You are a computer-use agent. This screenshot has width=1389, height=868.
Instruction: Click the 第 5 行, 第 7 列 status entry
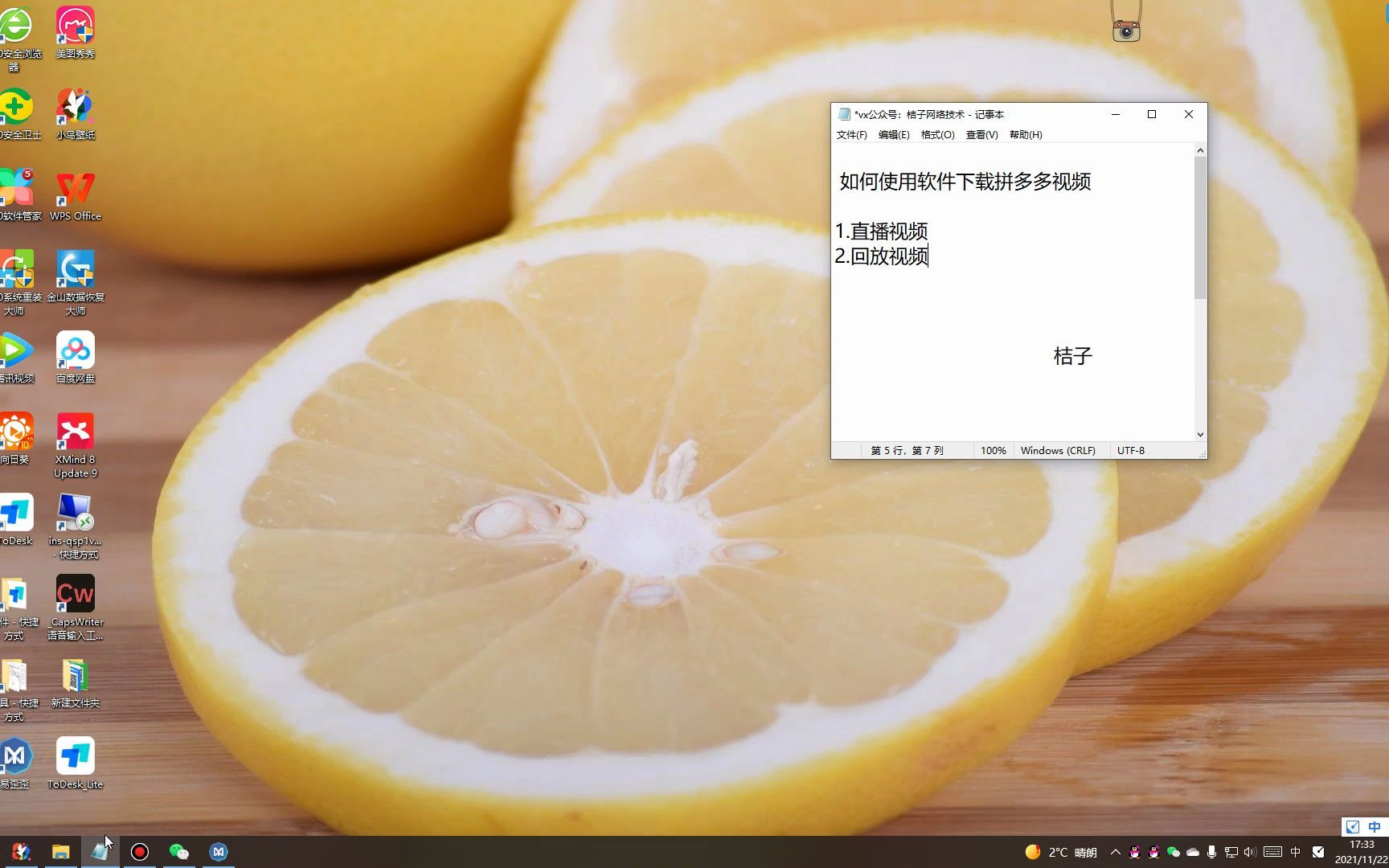(x=907, y=451)
